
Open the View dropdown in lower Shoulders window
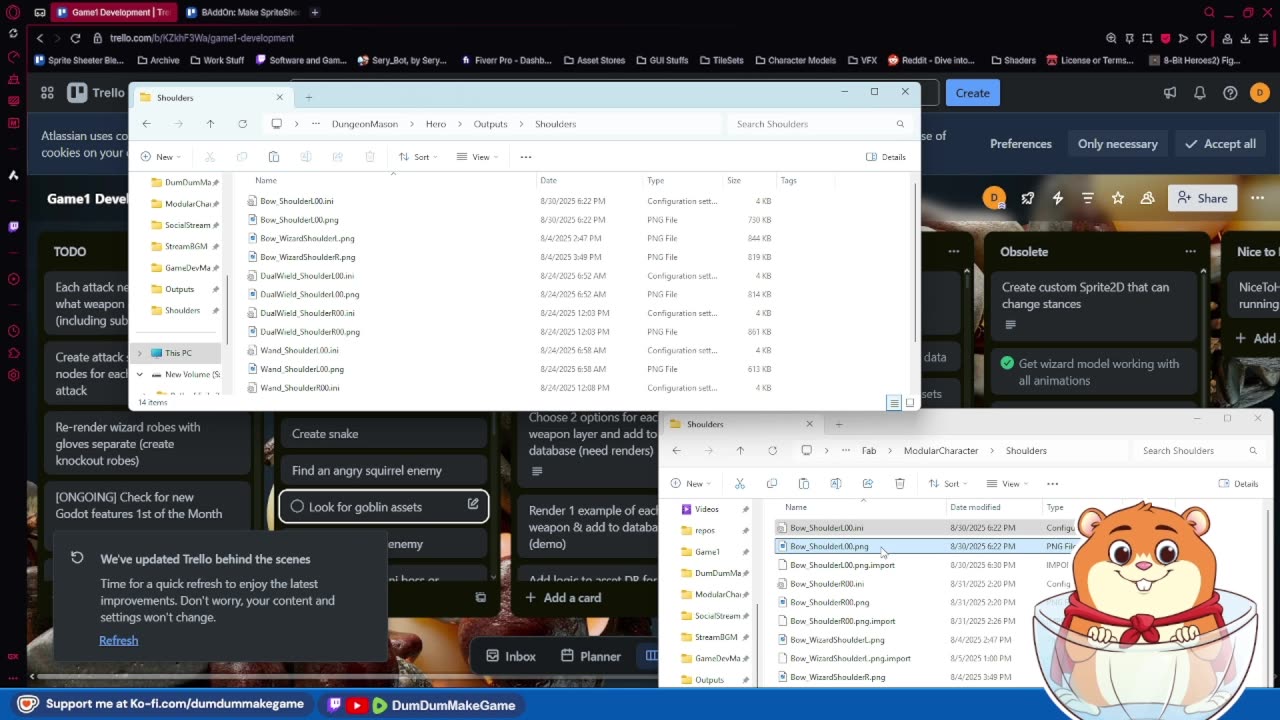(1008, 484)
